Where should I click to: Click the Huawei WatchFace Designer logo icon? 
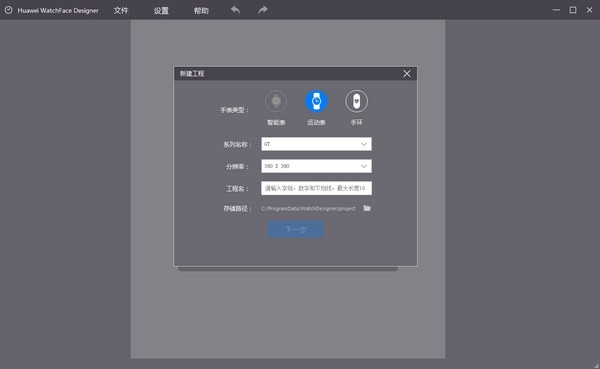pos(8,10)
